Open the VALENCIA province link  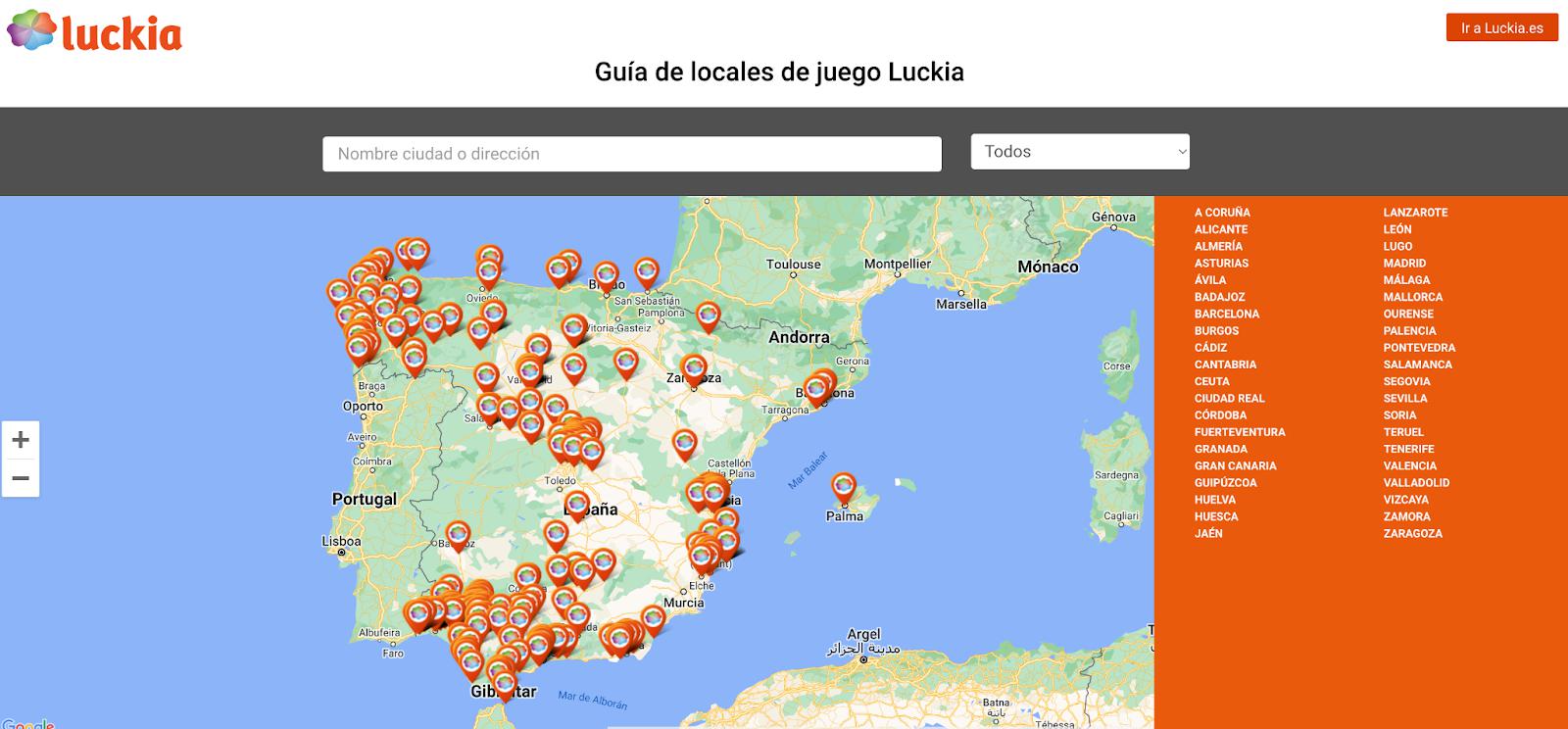pos(1409,465)
